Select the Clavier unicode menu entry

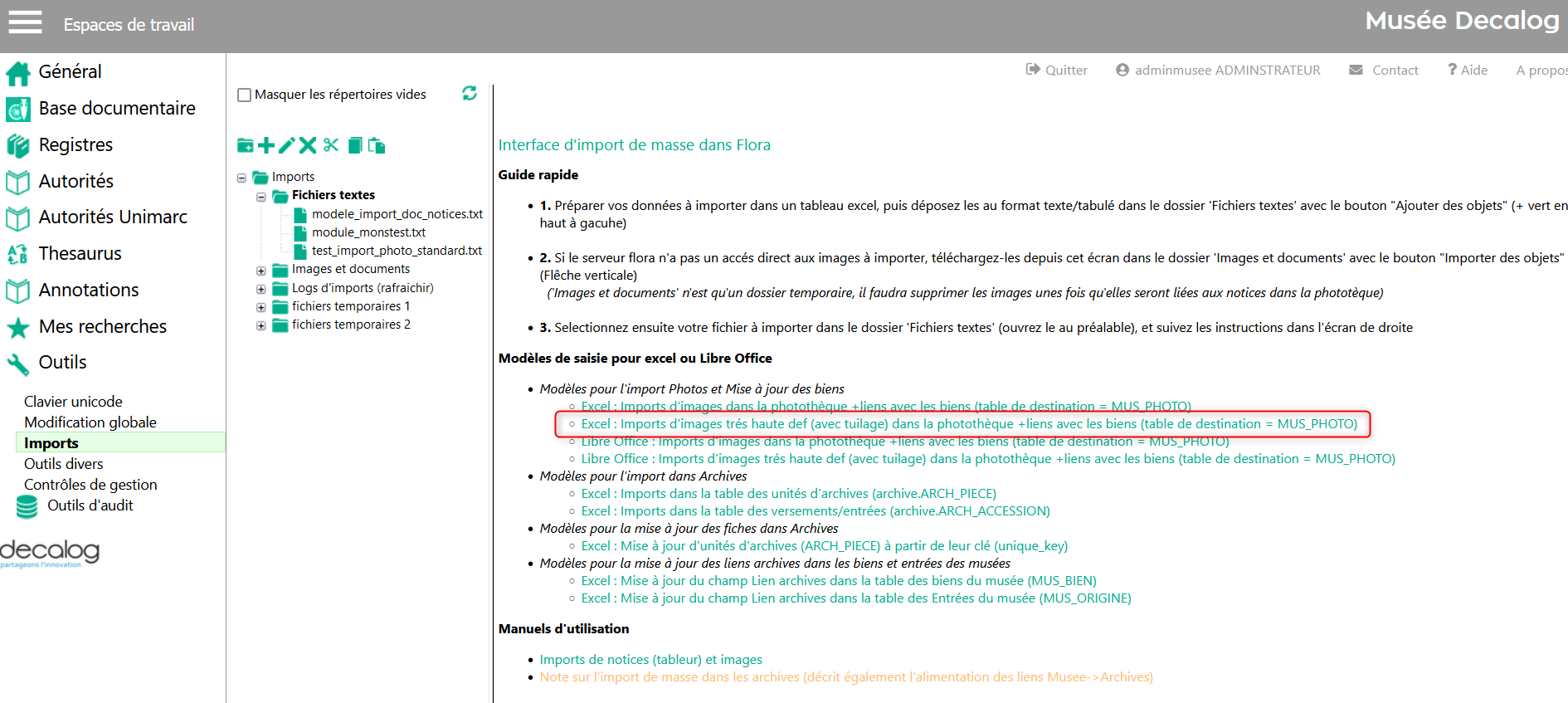tap(73, 402)
